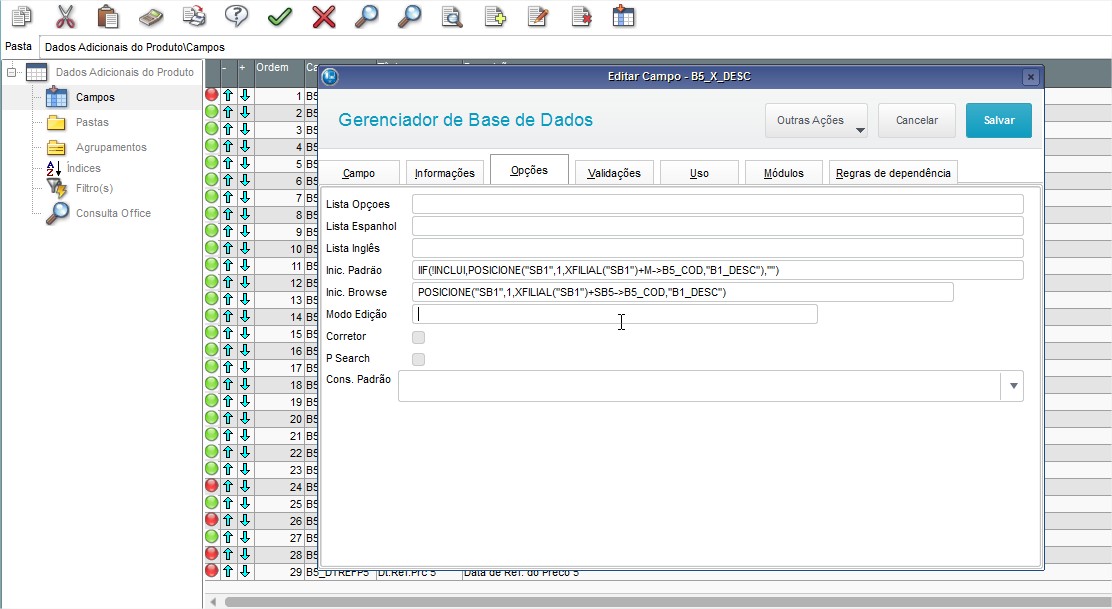The width and height of the screenshot is (1112, 609).
Task: Click the red status circle on row 1
Action: point(211,94)
